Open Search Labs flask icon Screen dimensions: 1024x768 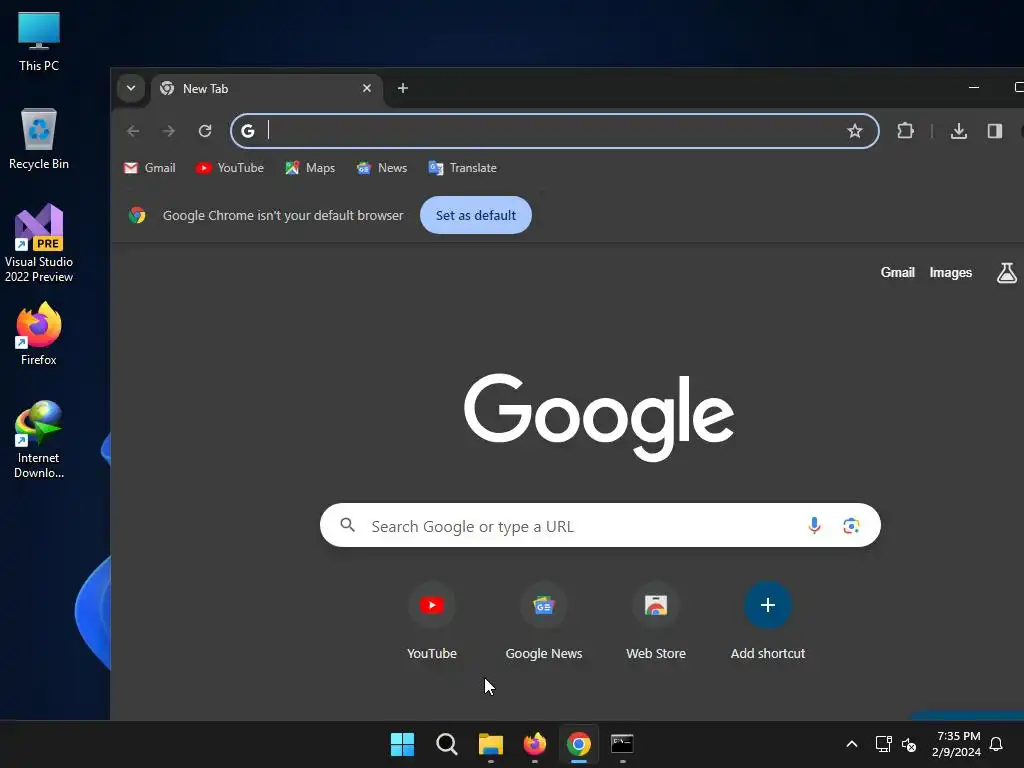click(x=1006, y=272)
